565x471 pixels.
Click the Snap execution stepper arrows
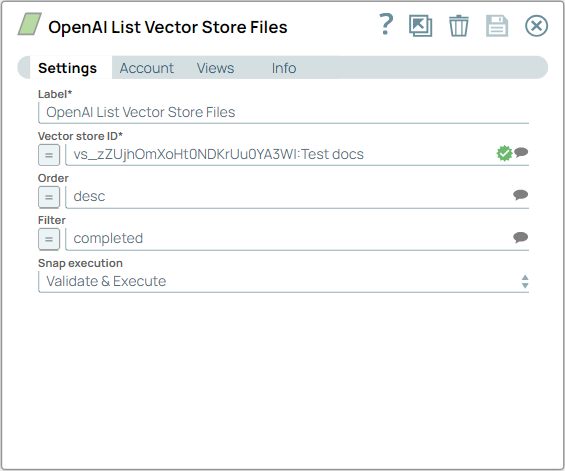(525, 281)
